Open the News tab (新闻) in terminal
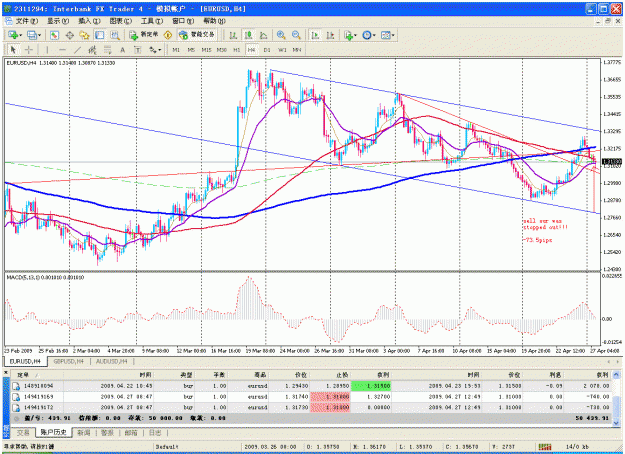Viewport: 625px width, 454px height. [84, 432]
